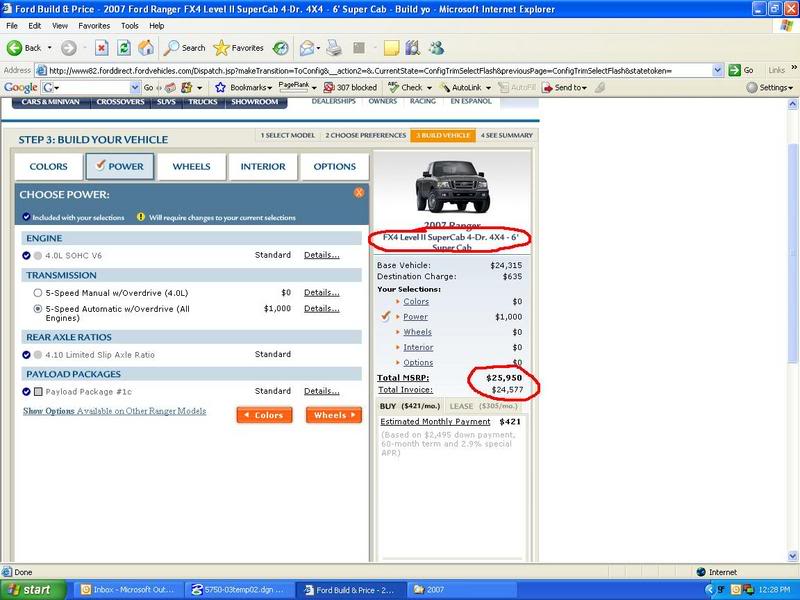The image size is (800, 600).
Task: Expand the Links toolbar chevron
Action: click(793, 67)
